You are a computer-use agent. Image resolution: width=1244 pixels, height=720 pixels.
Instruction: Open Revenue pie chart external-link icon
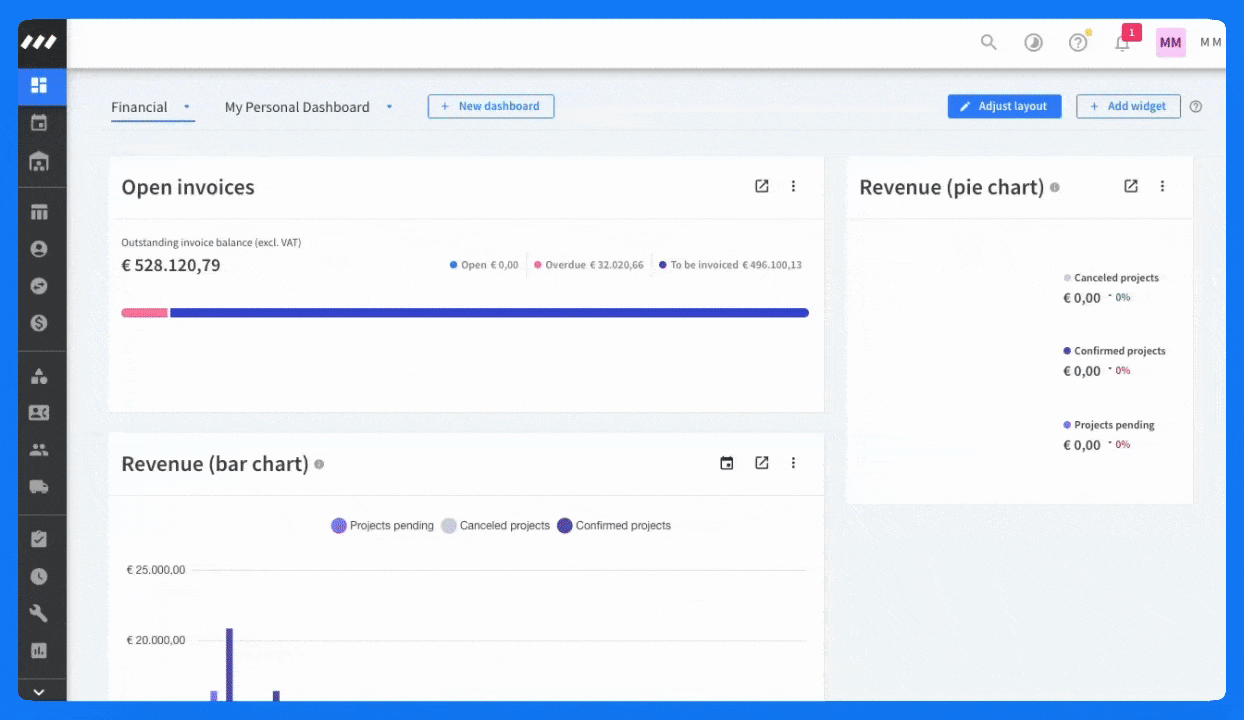coord(1131,186)
